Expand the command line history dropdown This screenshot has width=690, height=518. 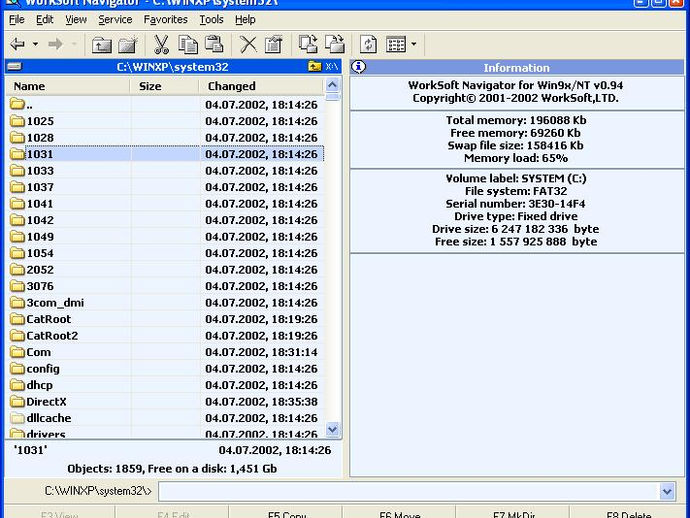click(x=667, y=491)
